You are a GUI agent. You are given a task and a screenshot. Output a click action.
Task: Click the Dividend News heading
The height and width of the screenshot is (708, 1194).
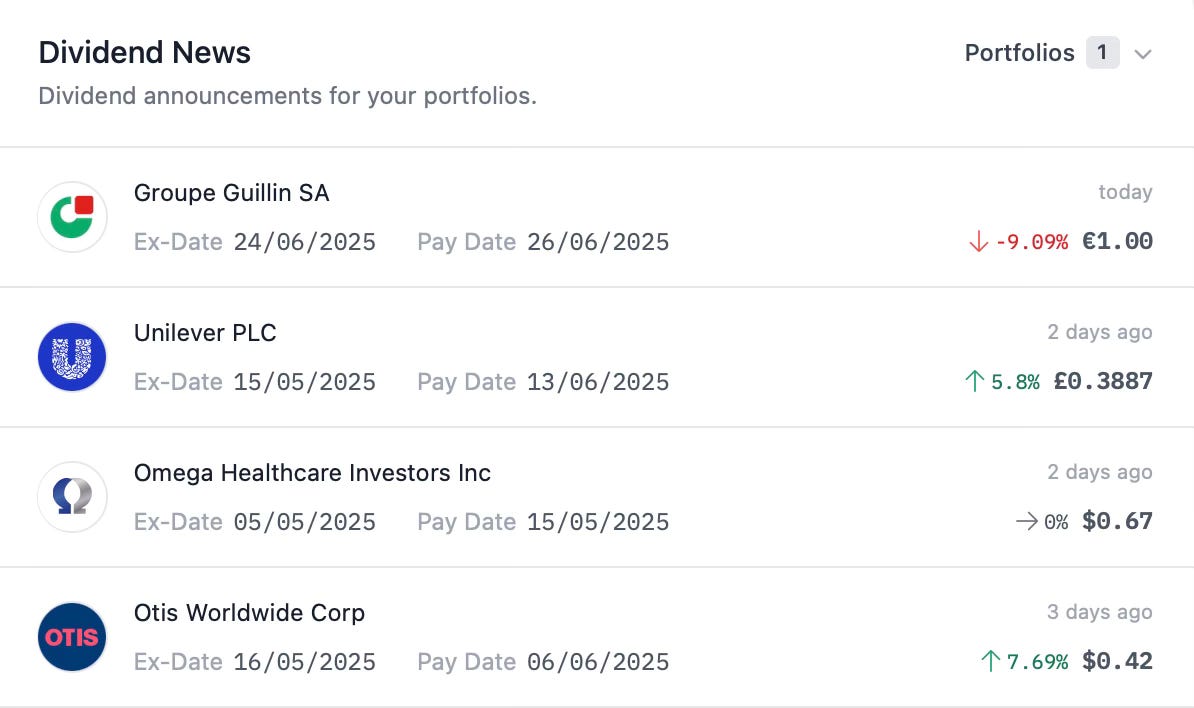tap(145, 53)
